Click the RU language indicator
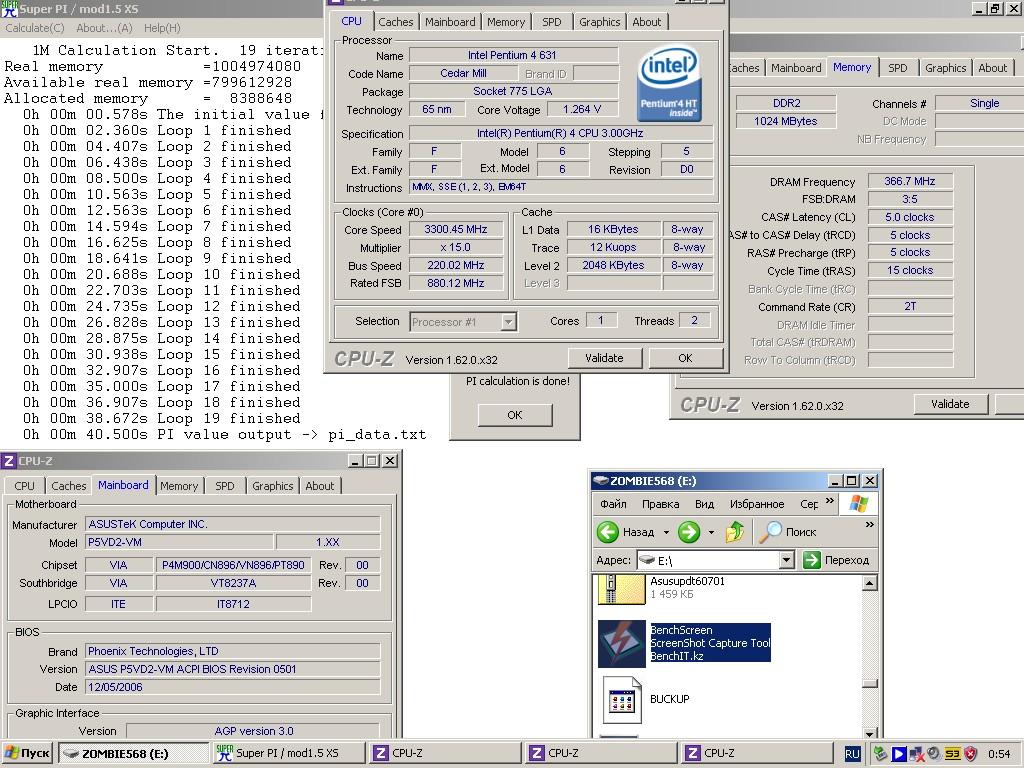The height and width of the screenshot is (768, 1024). (x=852, y=754)
